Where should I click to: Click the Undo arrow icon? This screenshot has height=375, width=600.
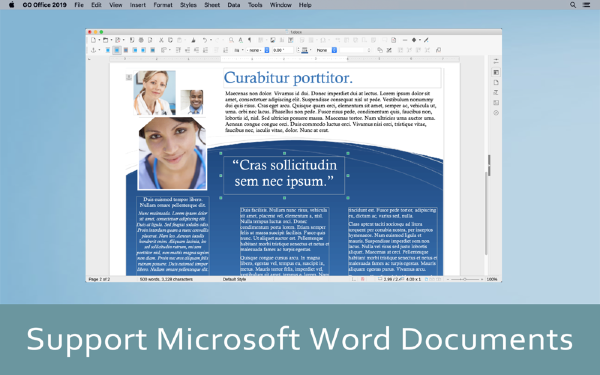pyautogui.click(x=205, y=40)
